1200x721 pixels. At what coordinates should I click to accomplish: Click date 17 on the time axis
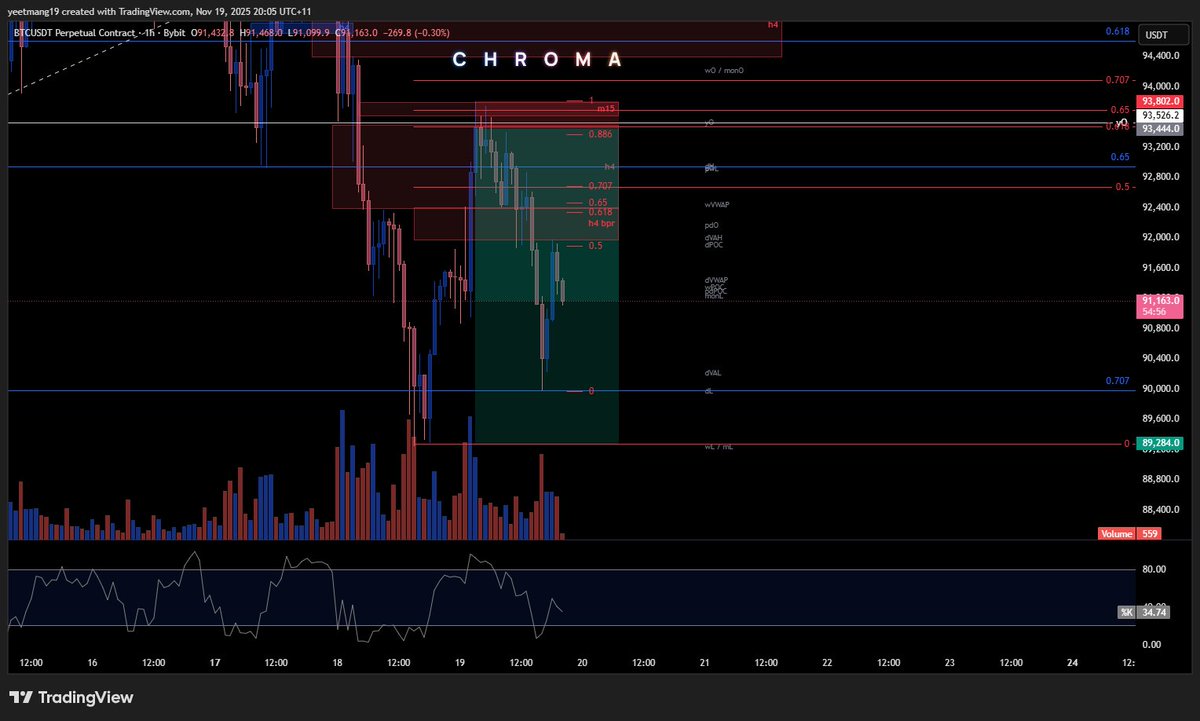click(x=215, y=662)
